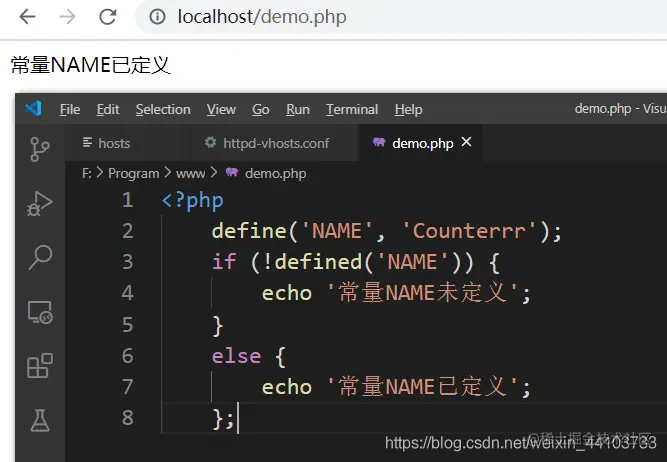Click line number 8 in the gutter
This screenshot has height=462, width=667.
[128, 418]
